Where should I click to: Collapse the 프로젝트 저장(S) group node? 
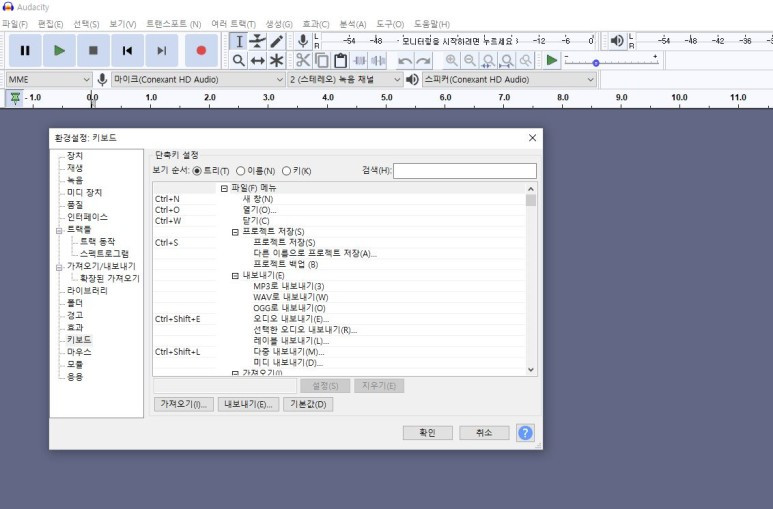[x=235, y=232]
